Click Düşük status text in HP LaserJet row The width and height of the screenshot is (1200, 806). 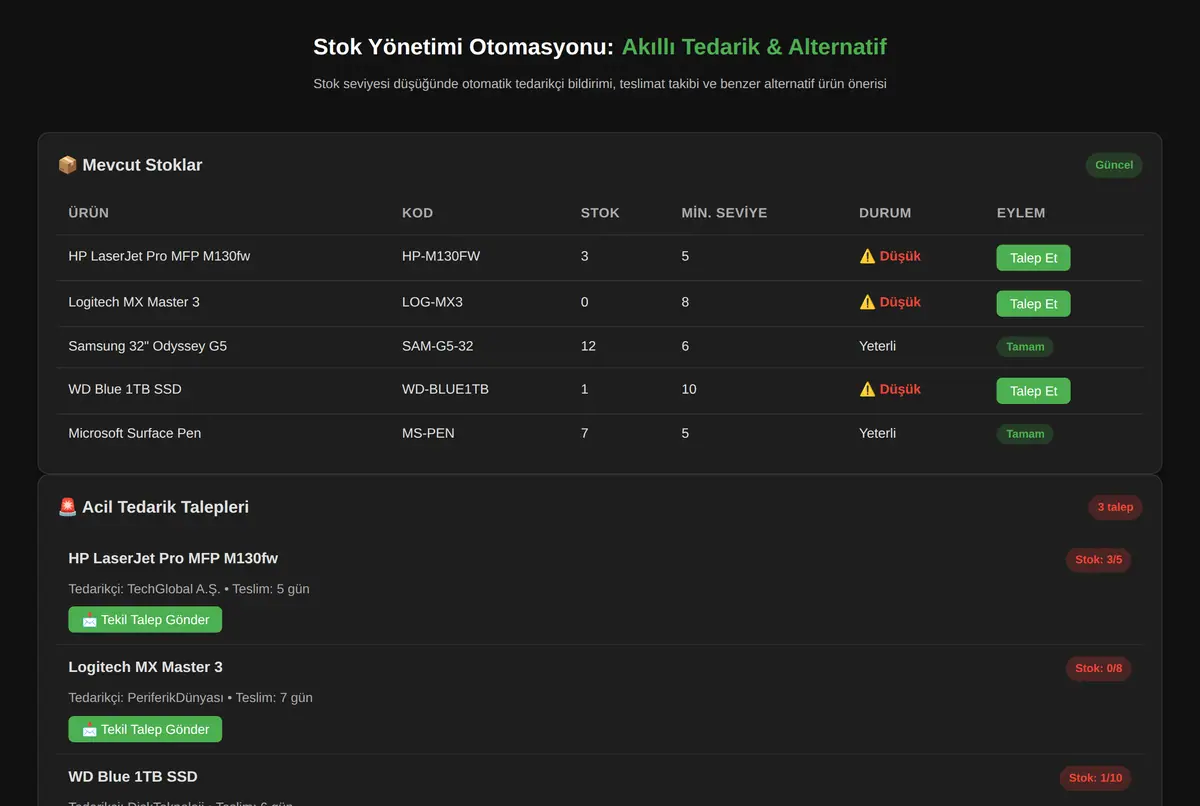(x=900, y=256)
